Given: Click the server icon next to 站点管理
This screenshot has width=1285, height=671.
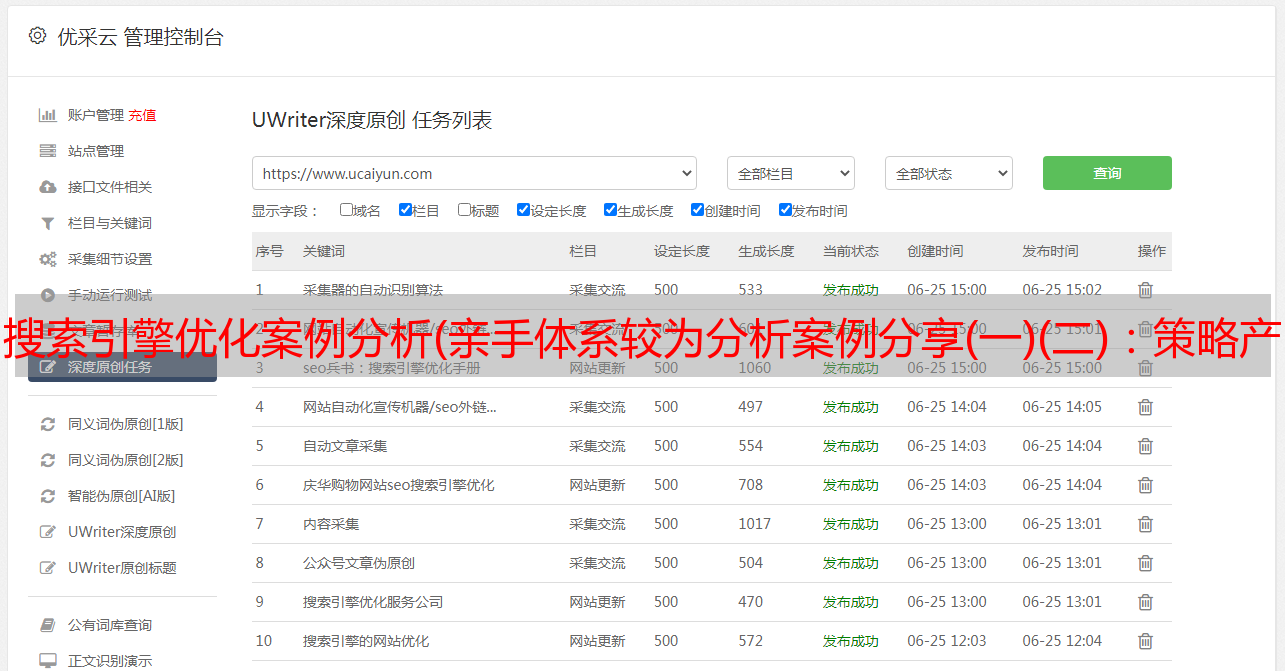Looking at the screenshot, I should [x=47, y=151].
